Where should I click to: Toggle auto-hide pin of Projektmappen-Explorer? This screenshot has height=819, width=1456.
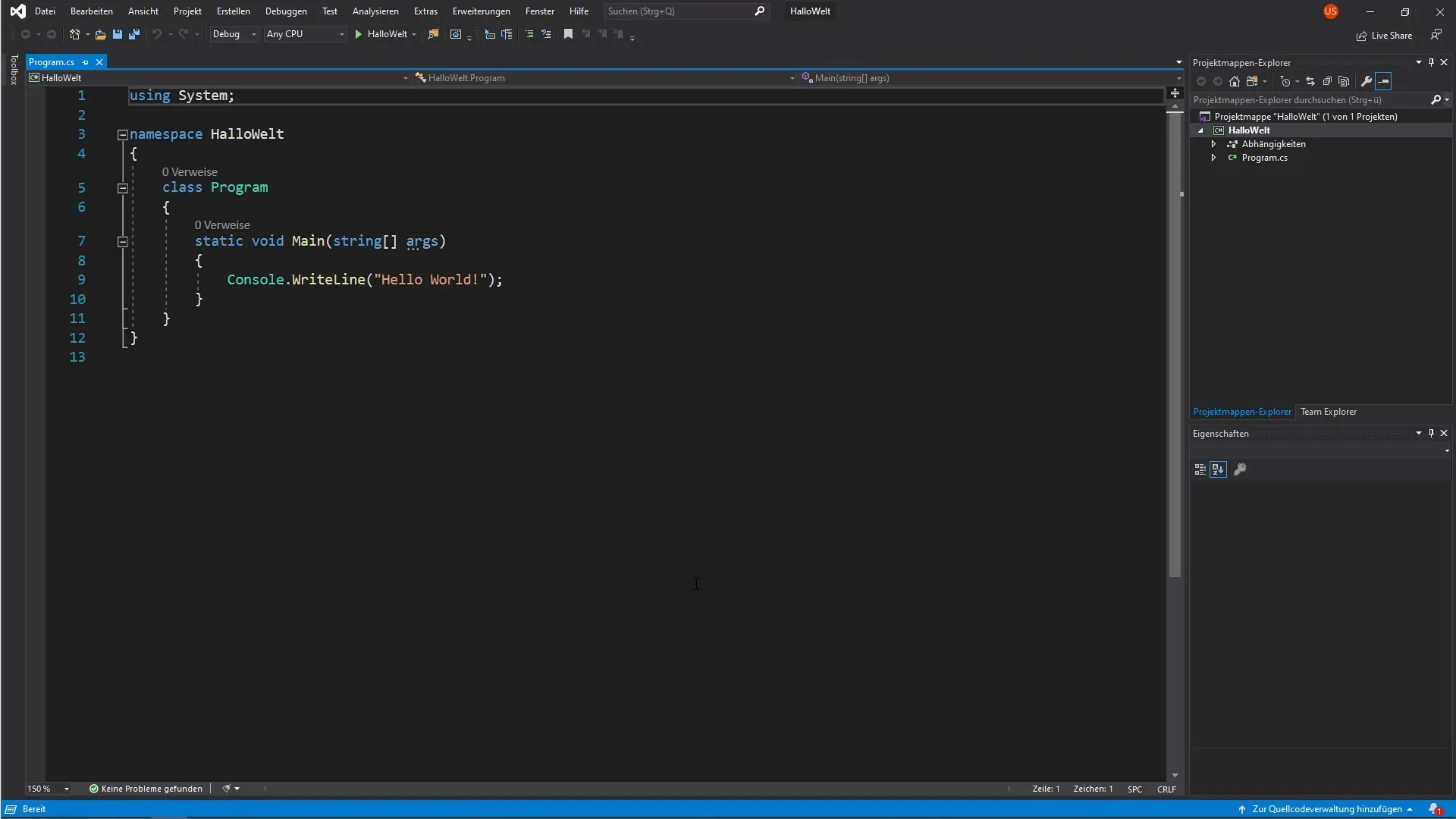point(1431,62)
